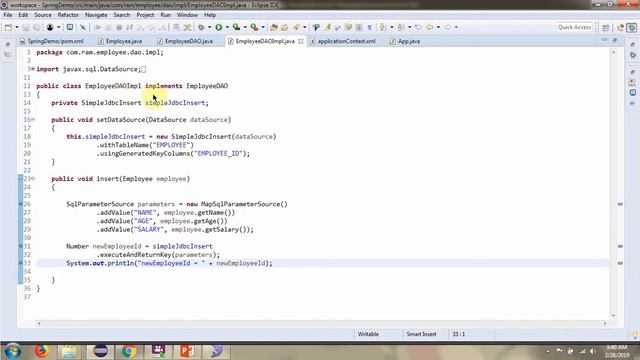Switch to applicationContext.xml editor tab
Image resolution: width=640 pixels, height=360 pixels.
(x=343, y=41)
